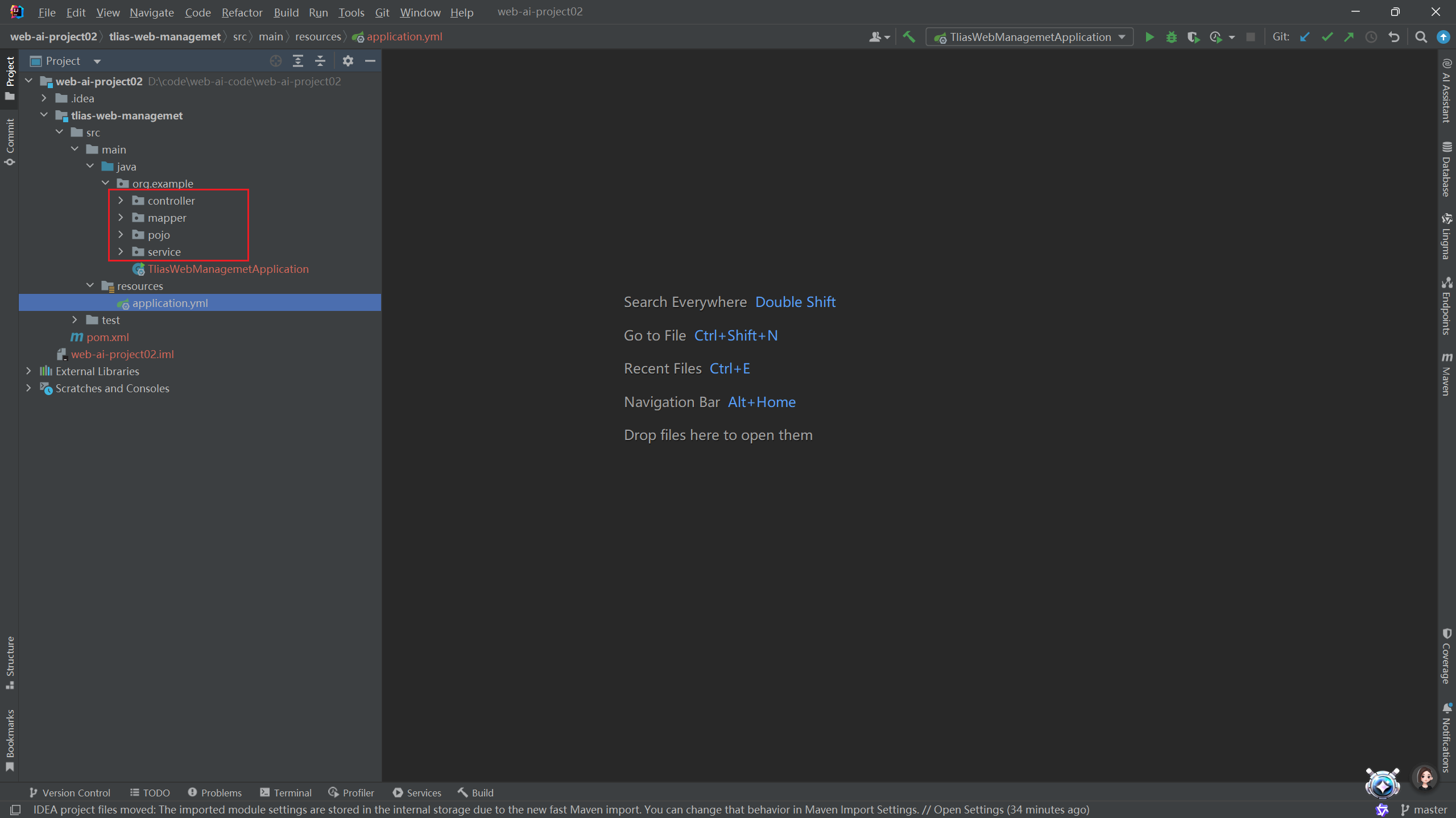Image resolution: width=1456 pixels, height=818 pixels.
Task: Open the Refactor menu
Action: click(x=242, y=13)
